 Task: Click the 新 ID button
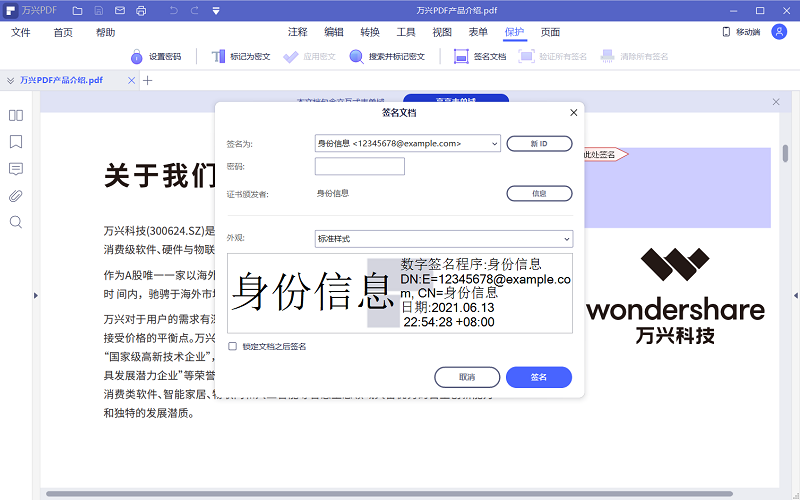(x=539, y=144)
